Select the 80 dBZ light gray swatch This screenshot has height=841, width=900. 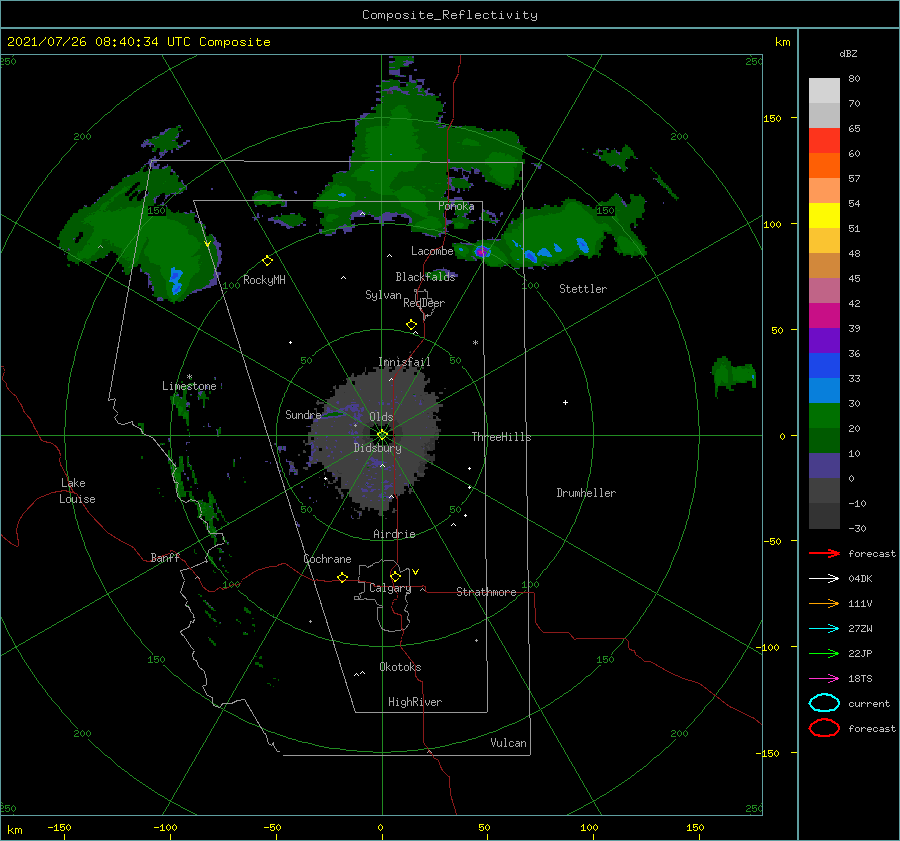824,91
